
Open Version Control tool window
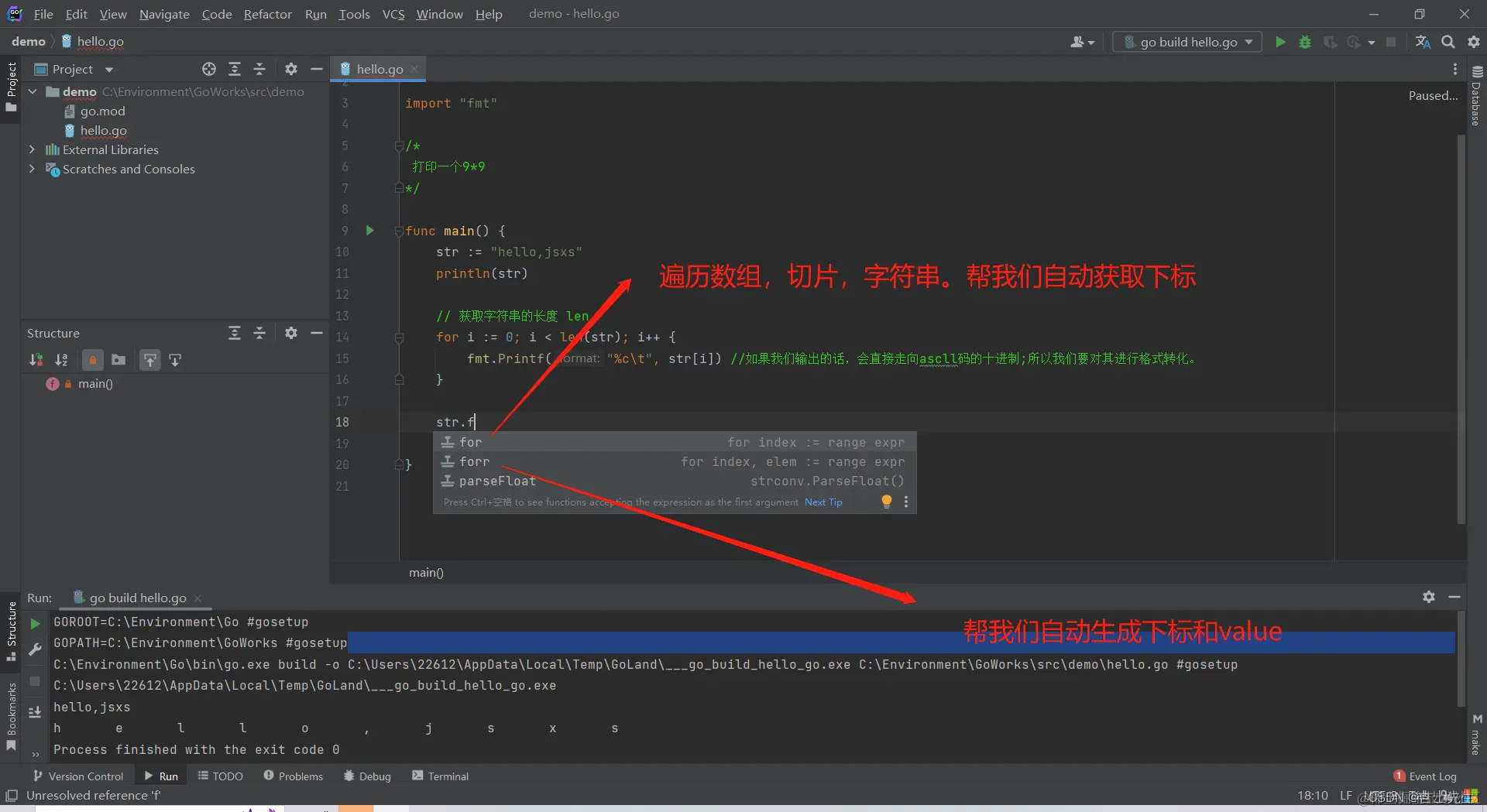(x=78, y=776)
